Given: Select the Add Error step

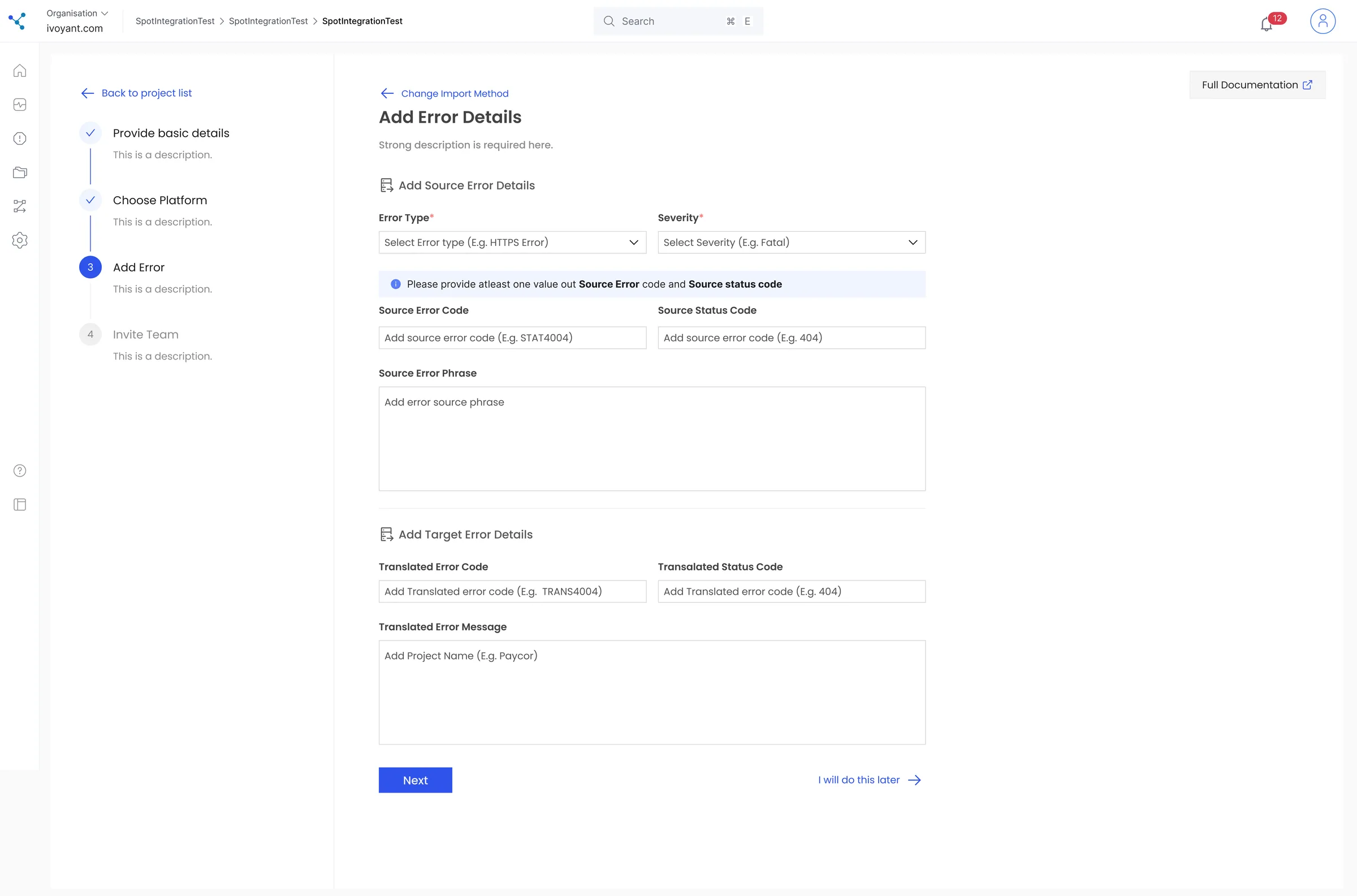Looking at the screenshot, I should pyautogui.click(x=139, y=267).
